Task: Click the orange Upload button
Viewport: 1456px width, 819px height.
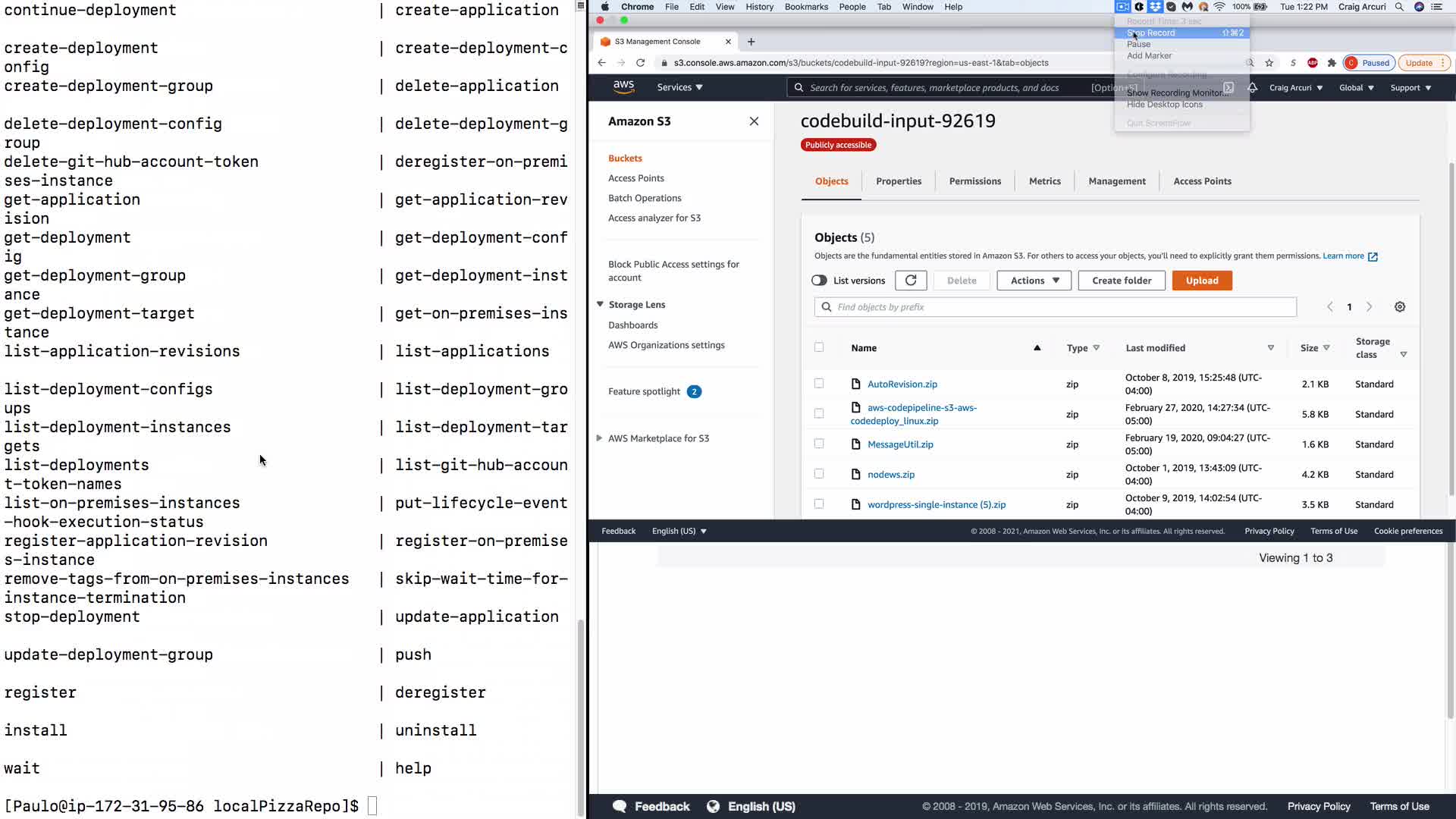Action: [1201, 281]
